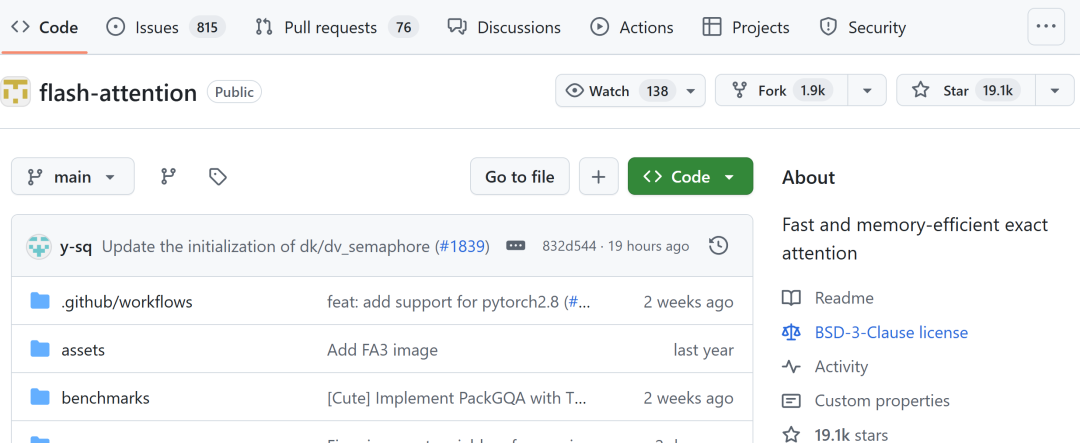Screen dimensions: 1080x443
Task: Click flash-attention repository avatar
Action: tap(16, 92)
